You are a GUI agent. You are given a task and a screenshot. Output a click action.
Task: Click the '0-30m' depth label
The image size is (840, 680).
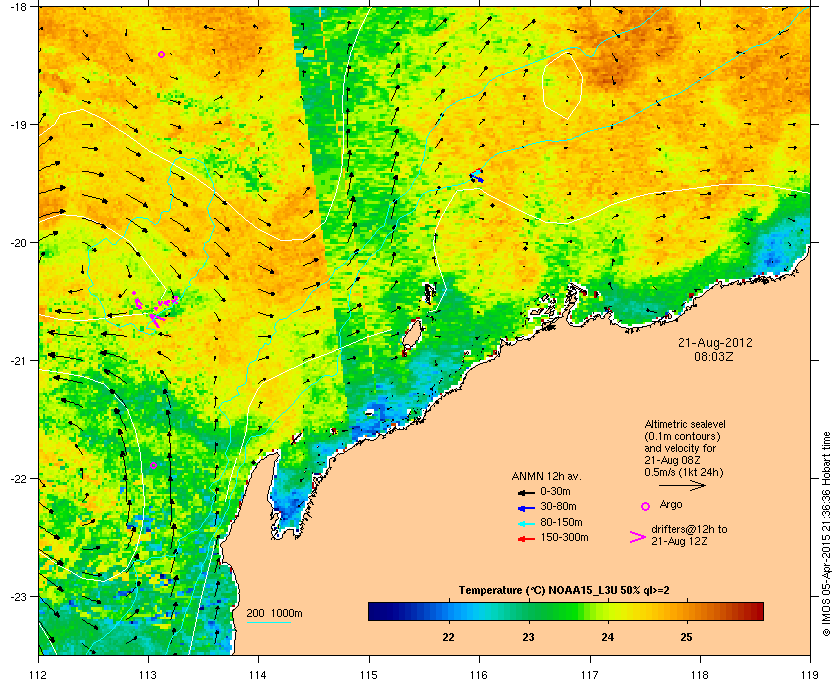pos(555,491)
